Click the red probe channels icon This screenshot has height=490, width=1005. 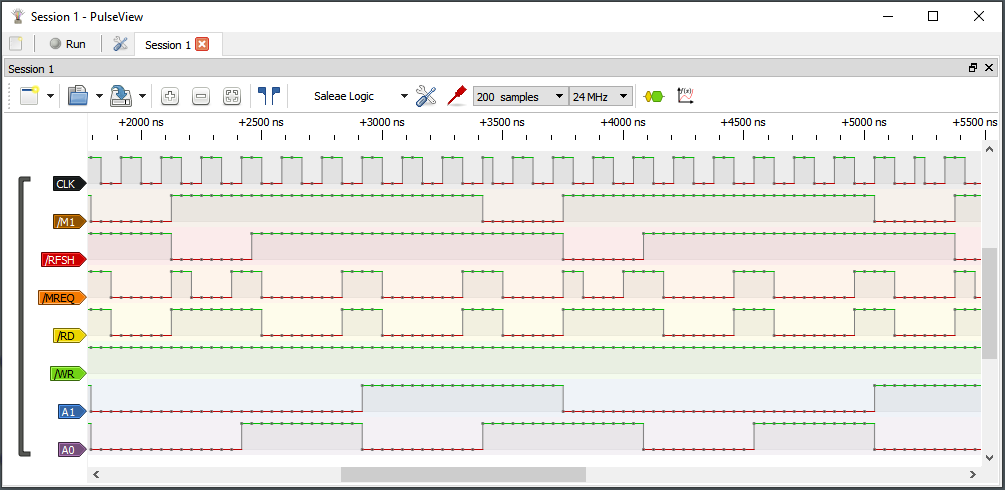point(457,96)
